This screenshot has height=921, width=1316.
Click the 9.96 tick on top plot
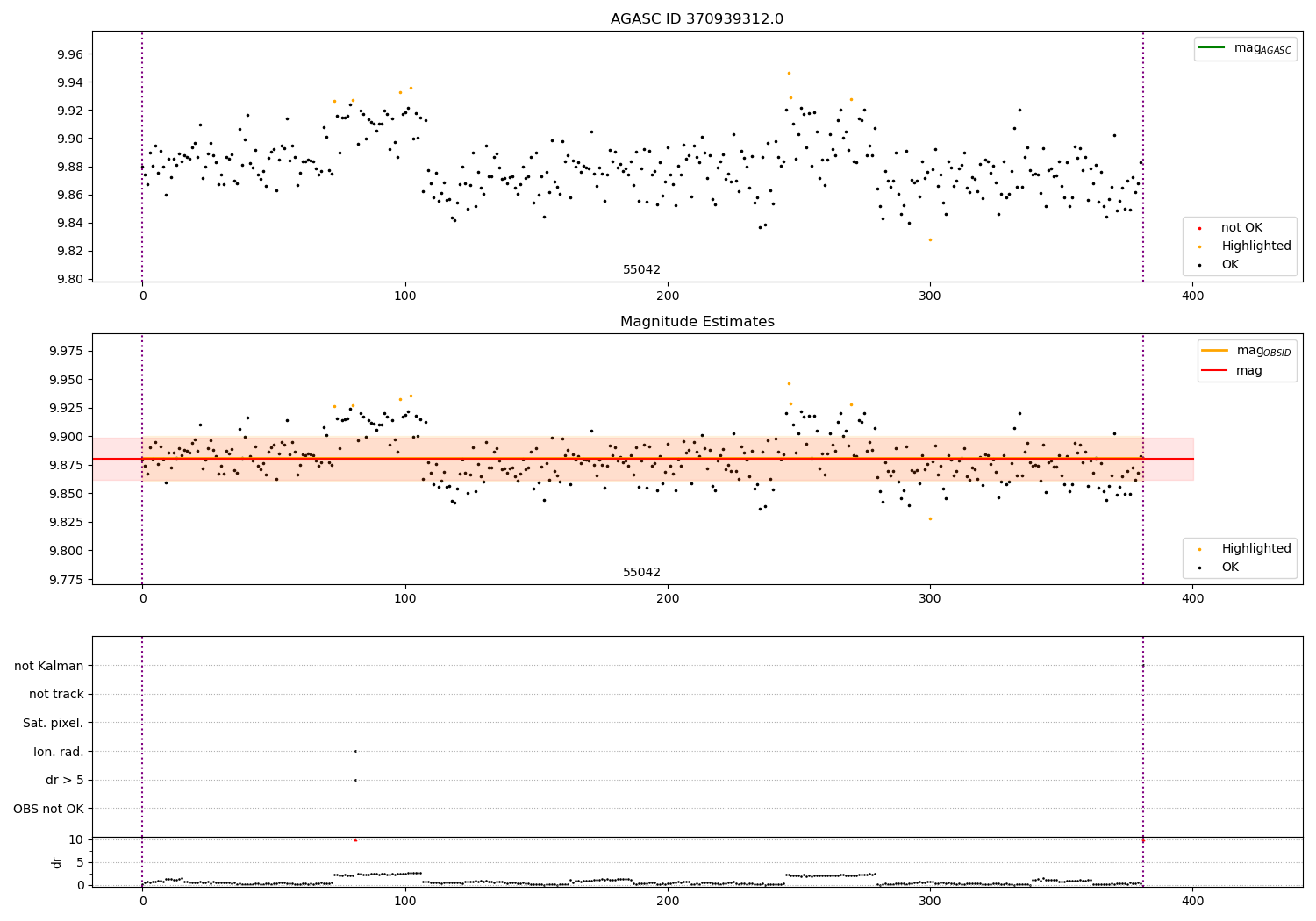click(x=70, y=54)
